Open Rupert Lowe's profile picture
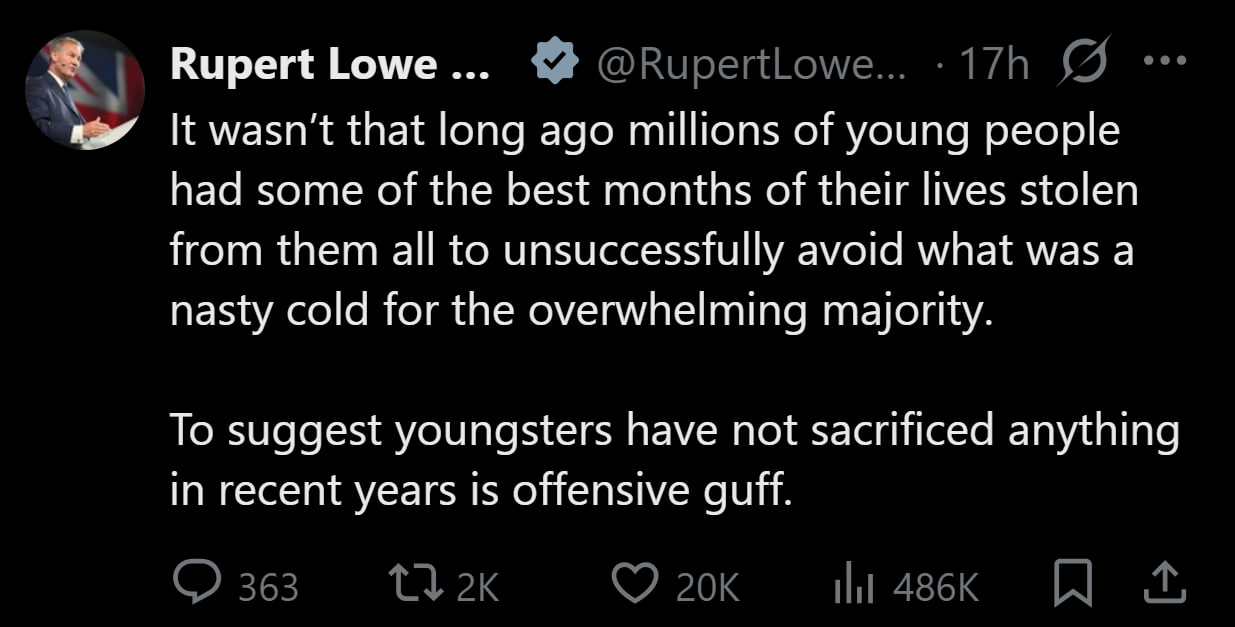Viewport: 1235px width, 627px height. (x=85, y=91)
